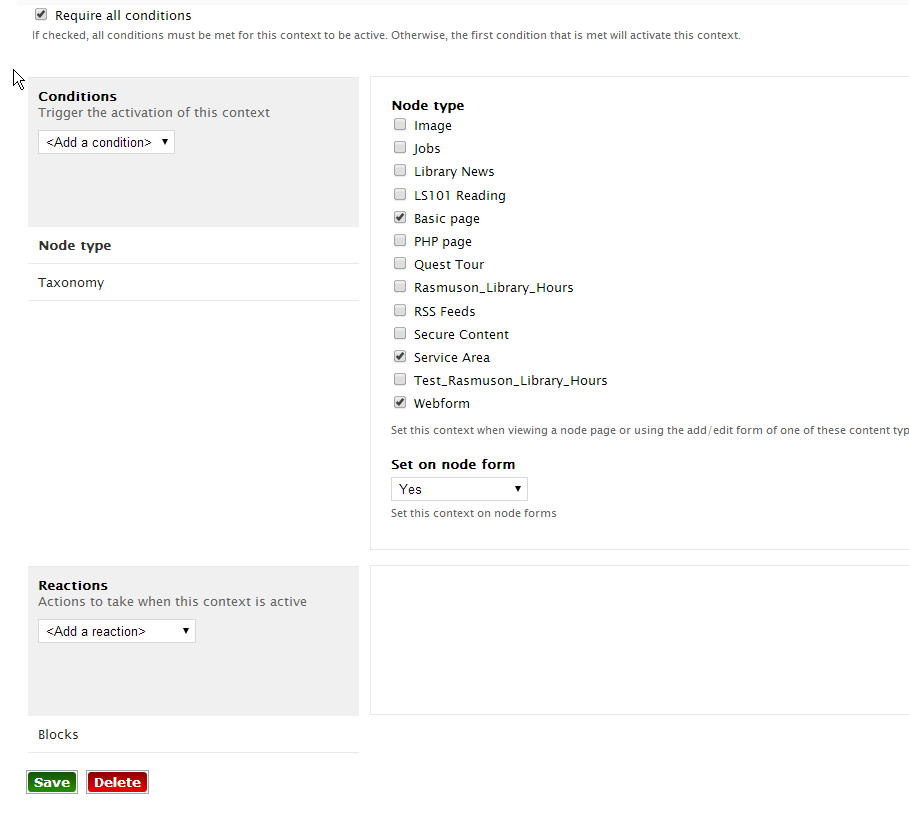This screenshot has width=909, height=836.
Task: Enable the PHP page checkbox
Action: pyautogui.click(x=400, y=241)
